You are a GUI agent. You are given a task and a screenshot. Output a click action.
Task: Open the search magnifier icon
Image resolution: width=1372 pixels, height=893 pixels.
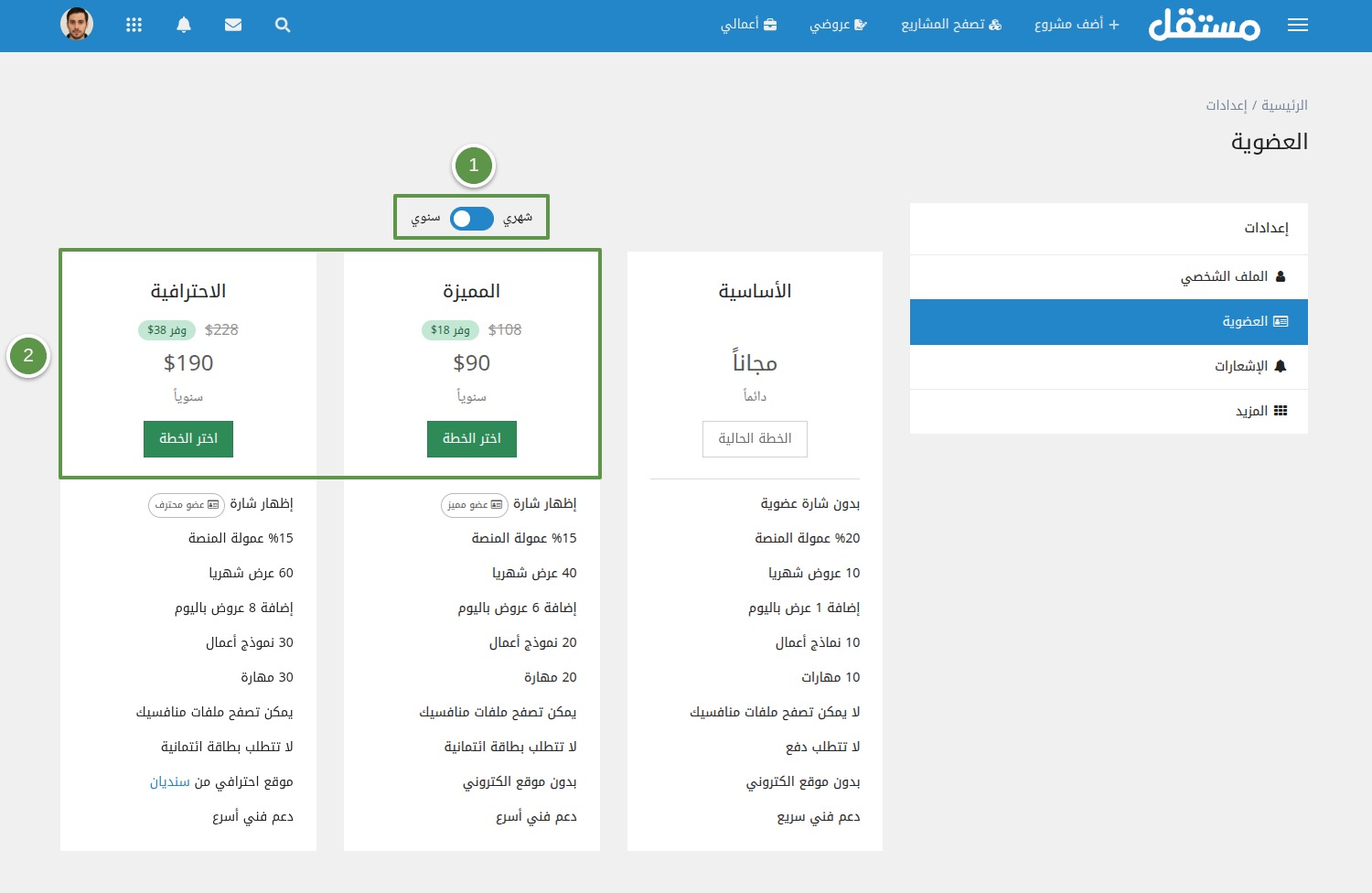[x=283, y=25]
